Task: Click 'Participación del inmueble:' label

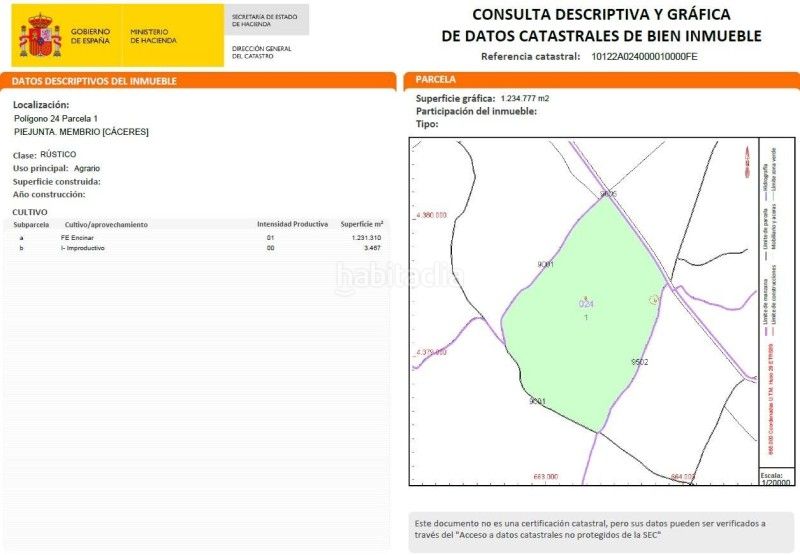Action: (476, 111)
